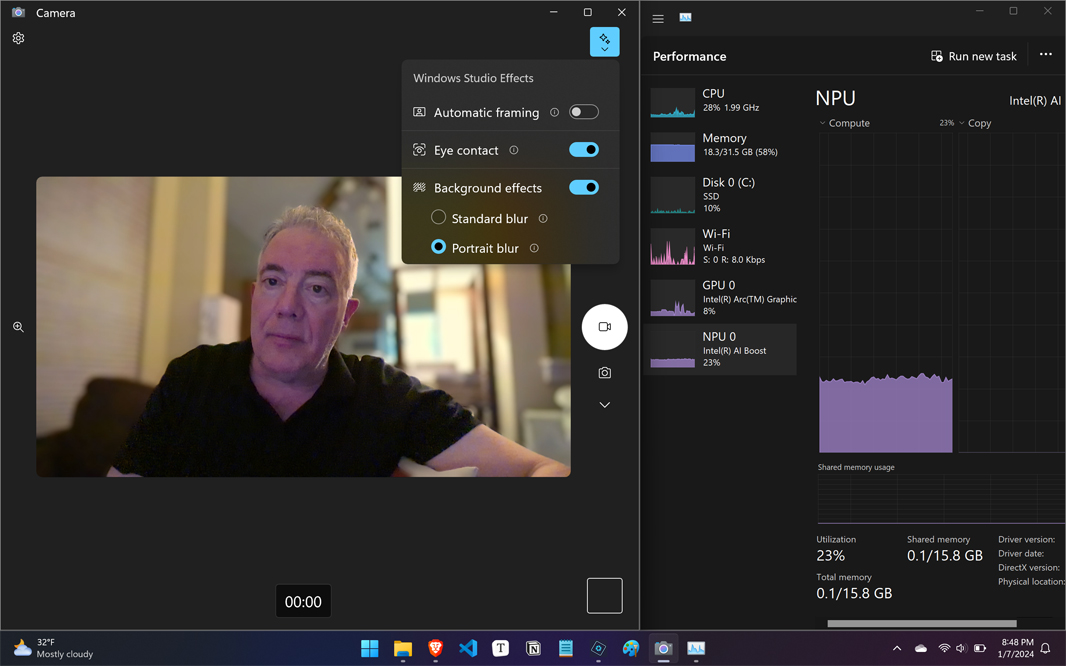This screenshot has width=1066, height=666.
Task: Enable Automatic framing toggle
Action: click(584, 112)
